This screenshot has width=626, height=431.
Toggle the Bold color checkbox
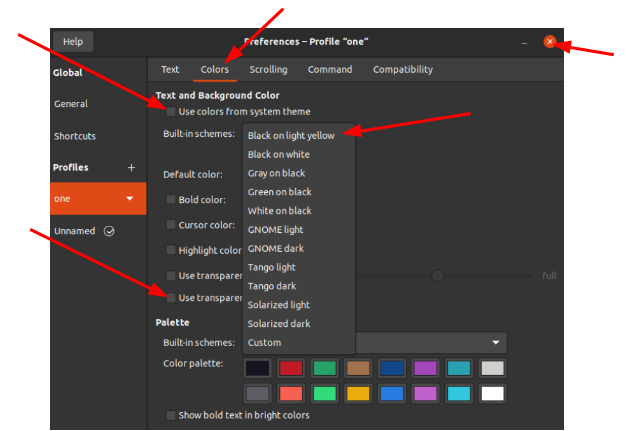pyautogui.click(x=171, y=200)
